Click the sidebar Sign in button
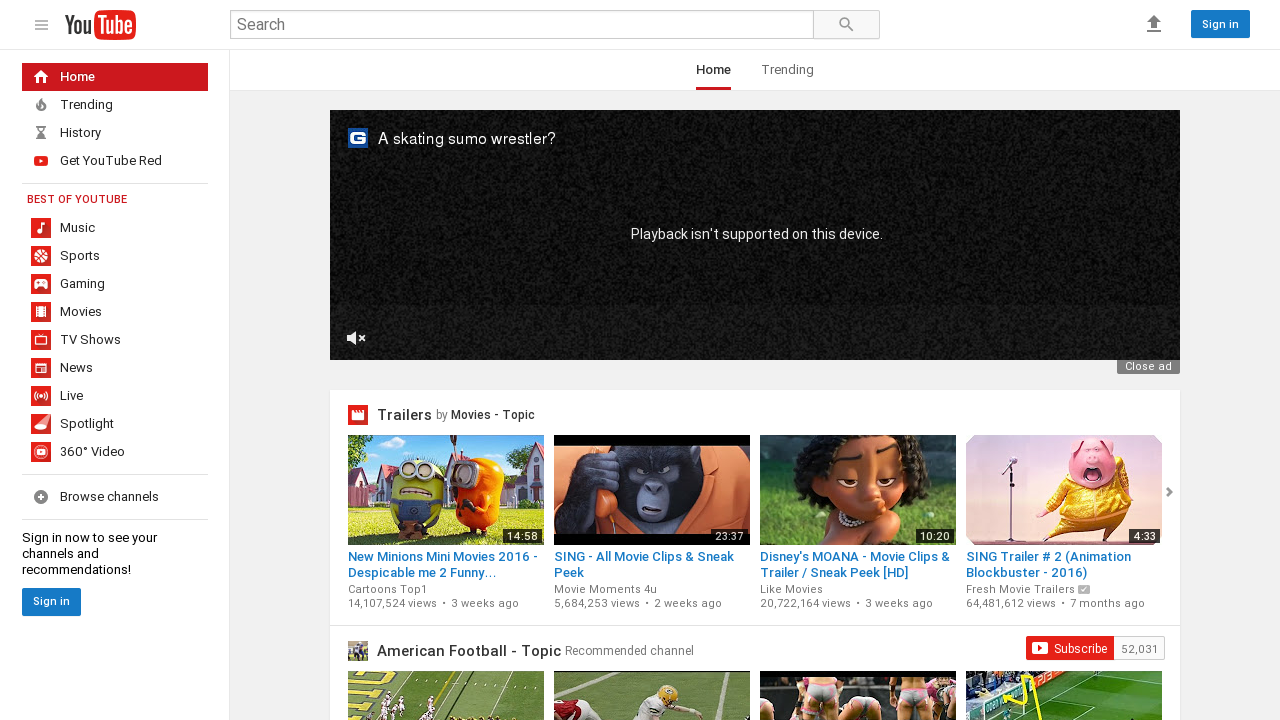 click(51, 602)
